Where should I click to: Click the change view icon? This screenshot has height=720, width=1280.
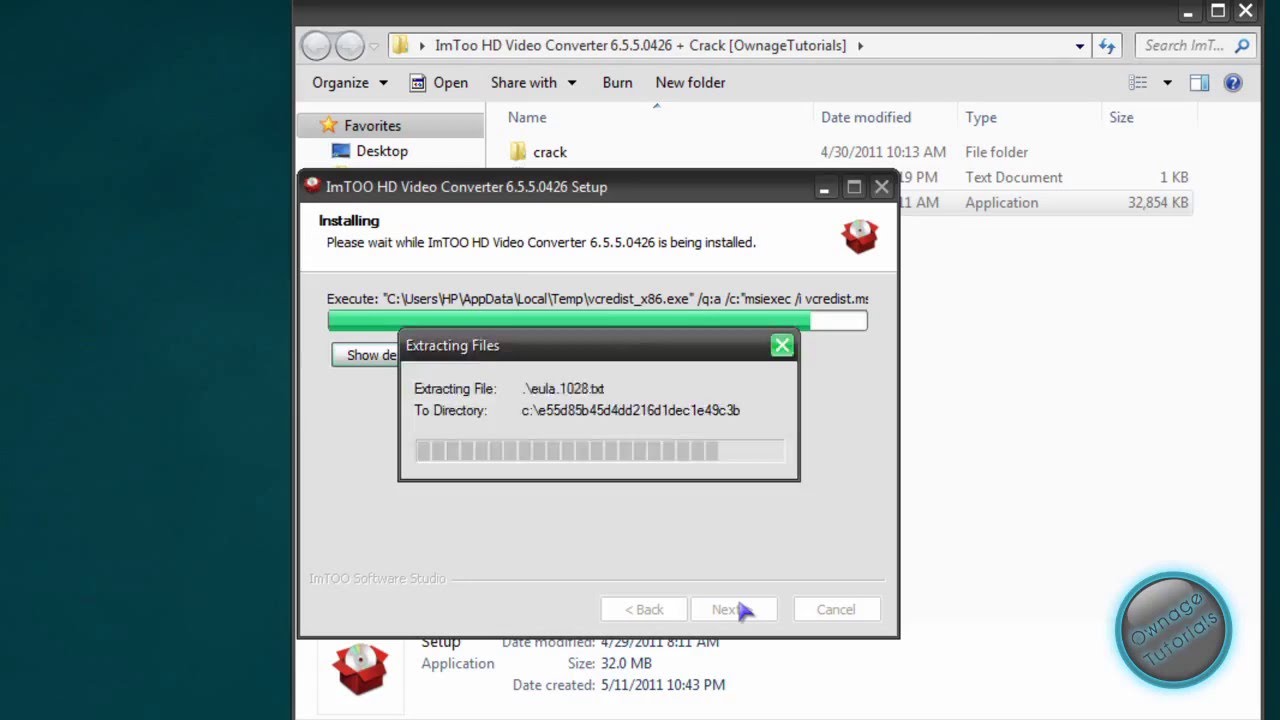tap(1138, 83)
